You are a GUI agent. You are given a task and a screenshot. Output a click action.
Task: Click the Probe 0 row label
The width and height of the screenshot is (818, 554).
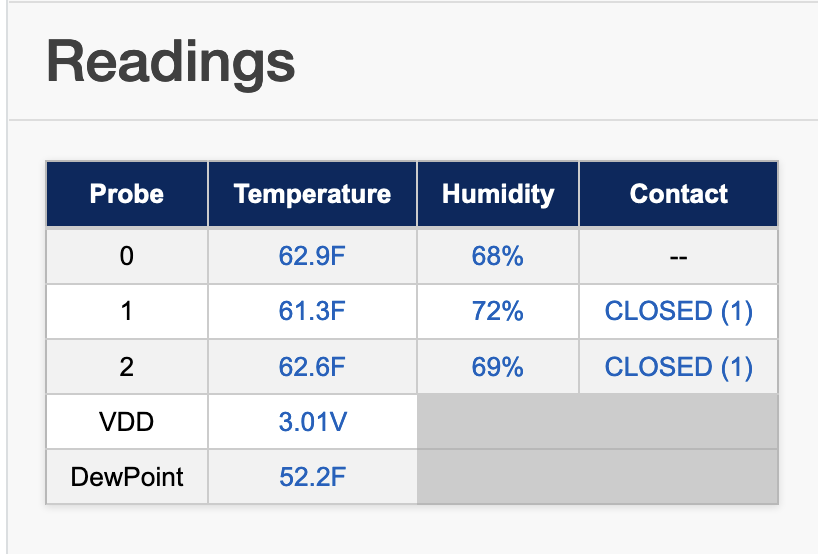pyautogui.click(x=127, y=256)
